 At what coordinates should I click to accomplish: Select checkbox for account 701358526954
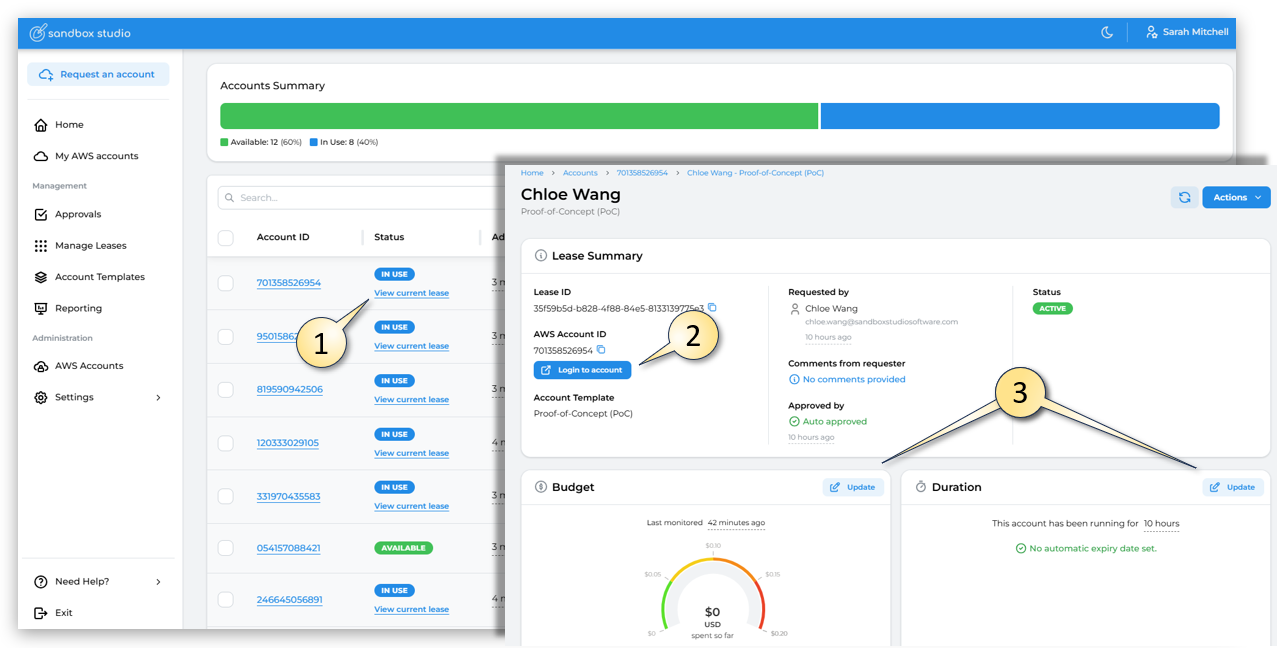[226, 283]
